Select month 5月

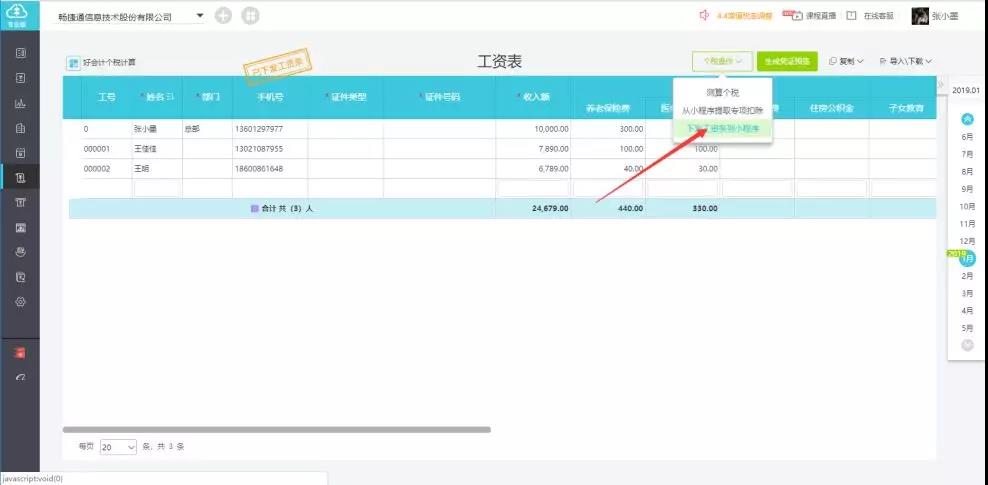tap(967, 328)
